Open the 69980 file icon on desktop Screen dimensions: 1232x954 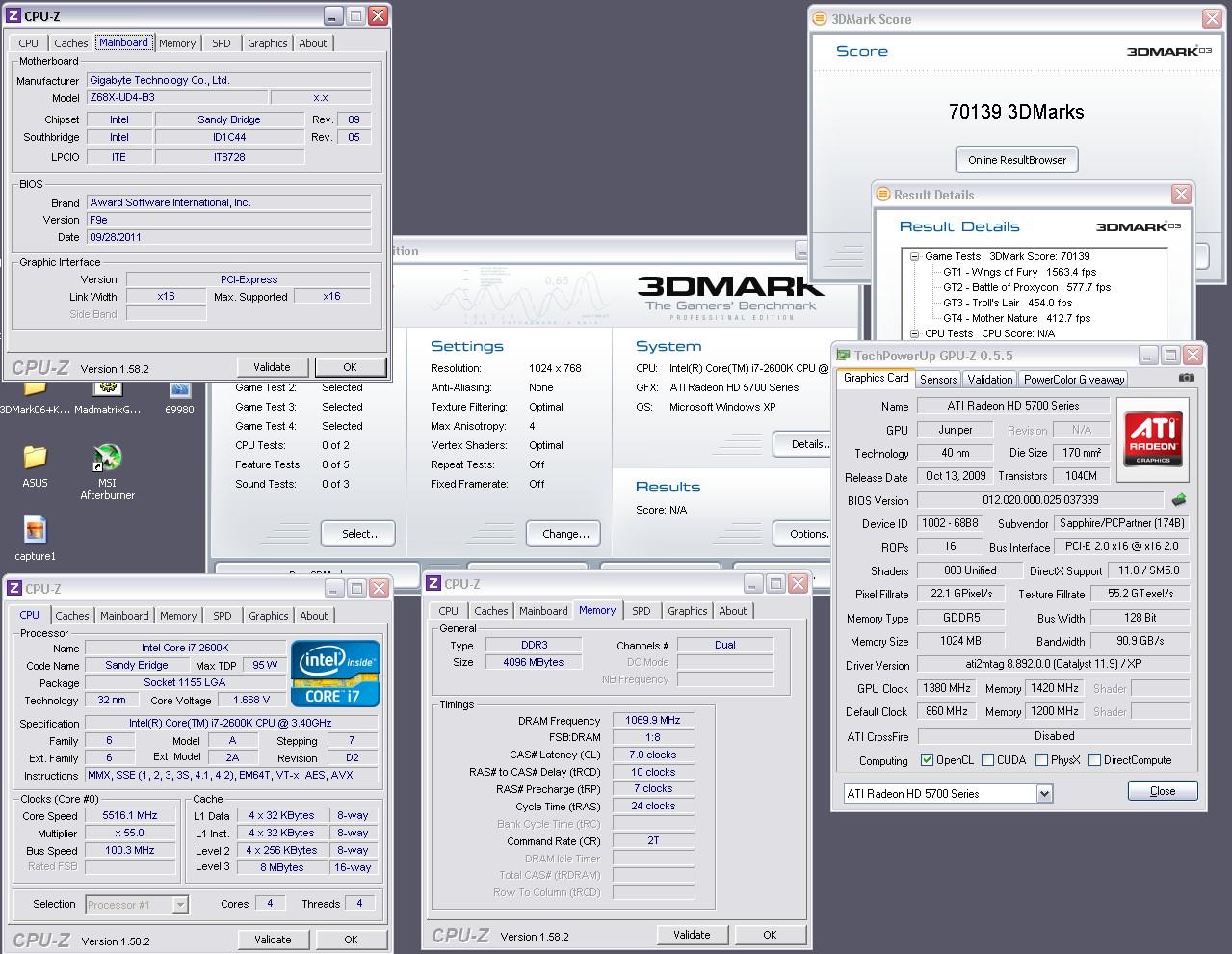(179, 388)
